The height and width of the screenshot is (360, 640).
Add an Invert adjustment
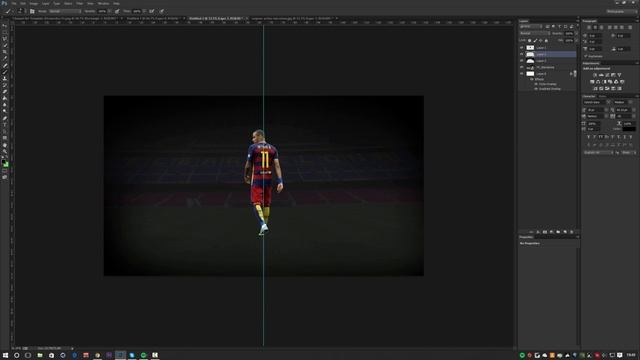[595, 89]
